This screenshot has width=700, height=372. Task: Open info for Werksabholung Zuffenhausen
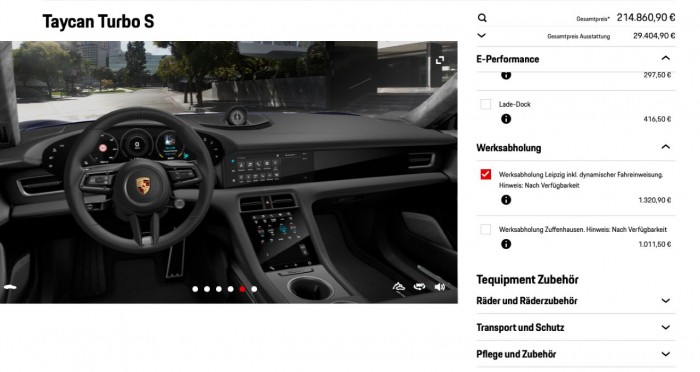click(x=506, y=244)
